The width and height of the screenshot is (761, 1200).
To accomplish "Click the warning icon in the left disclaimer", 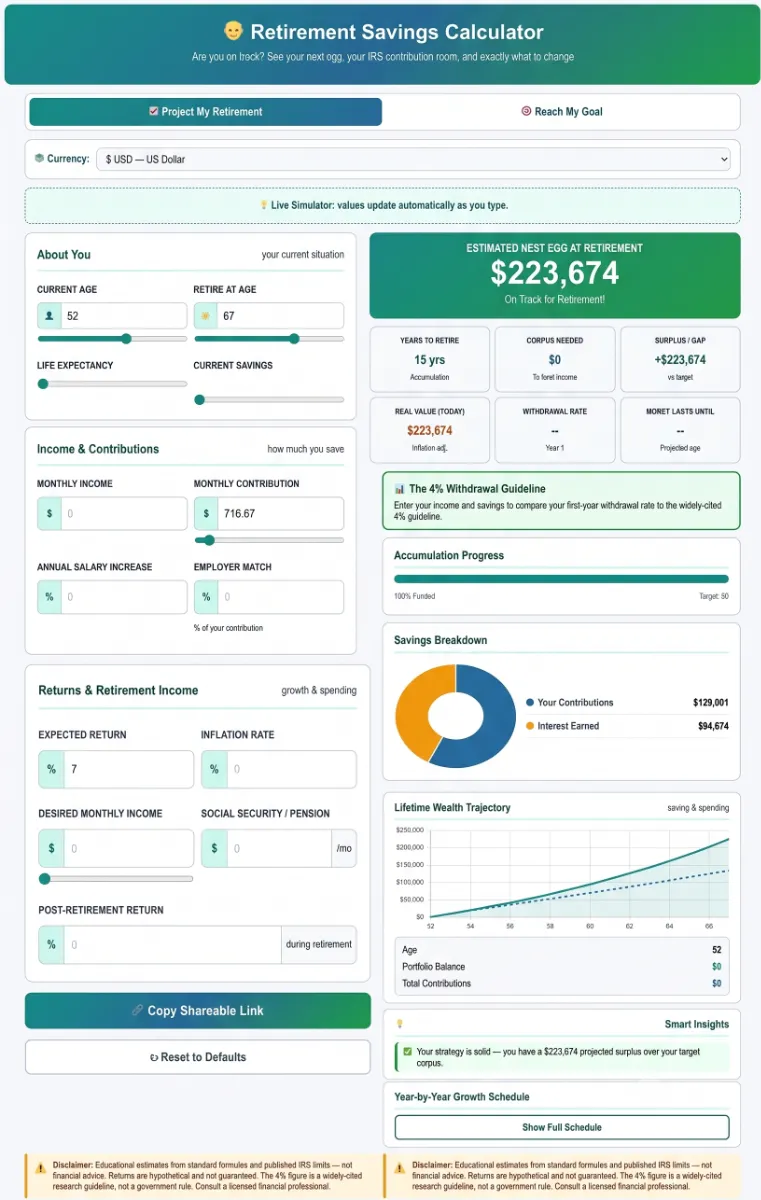I will (x=40, y=1167).
